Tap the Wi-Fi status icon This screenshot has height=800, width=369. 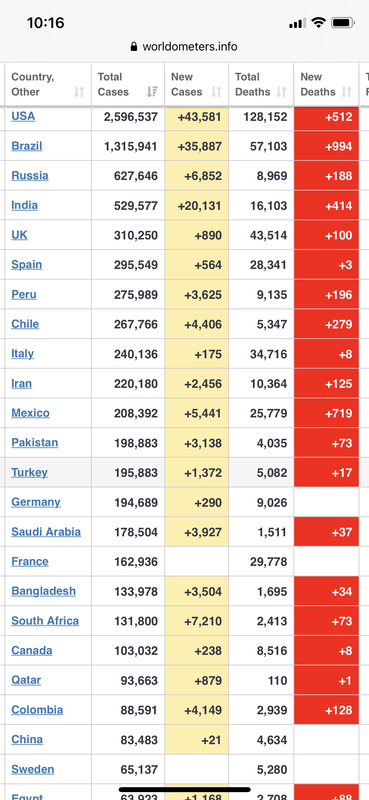point(318,23)
